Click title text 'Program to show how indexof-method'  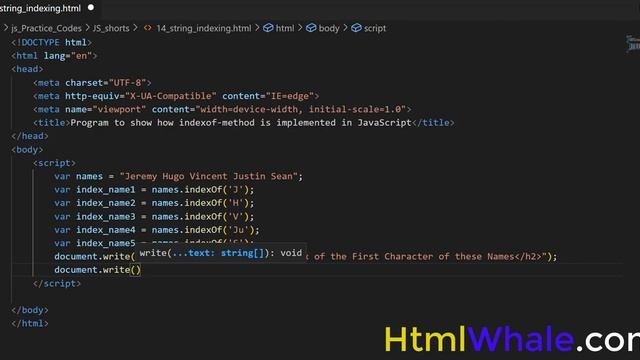162,123
